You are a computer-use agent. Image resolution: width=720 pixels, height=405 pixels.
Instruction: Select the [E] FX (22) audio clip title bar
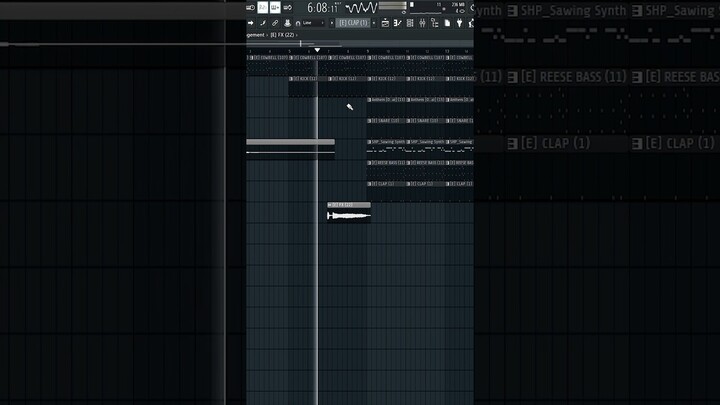point(349,205)
